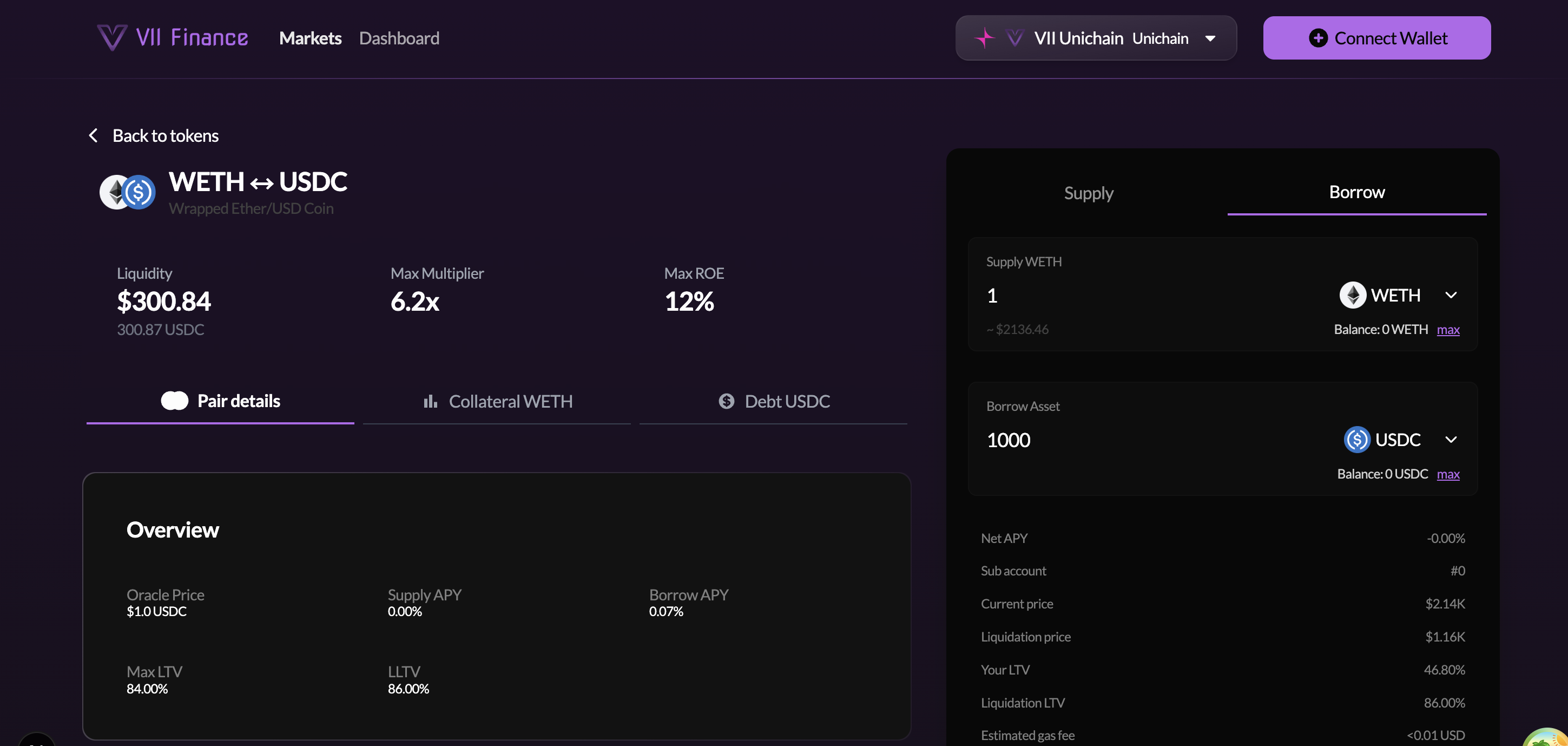Click the WETH/USDC pair token icon
1568x746 pixels.
(x=128, y=192)
